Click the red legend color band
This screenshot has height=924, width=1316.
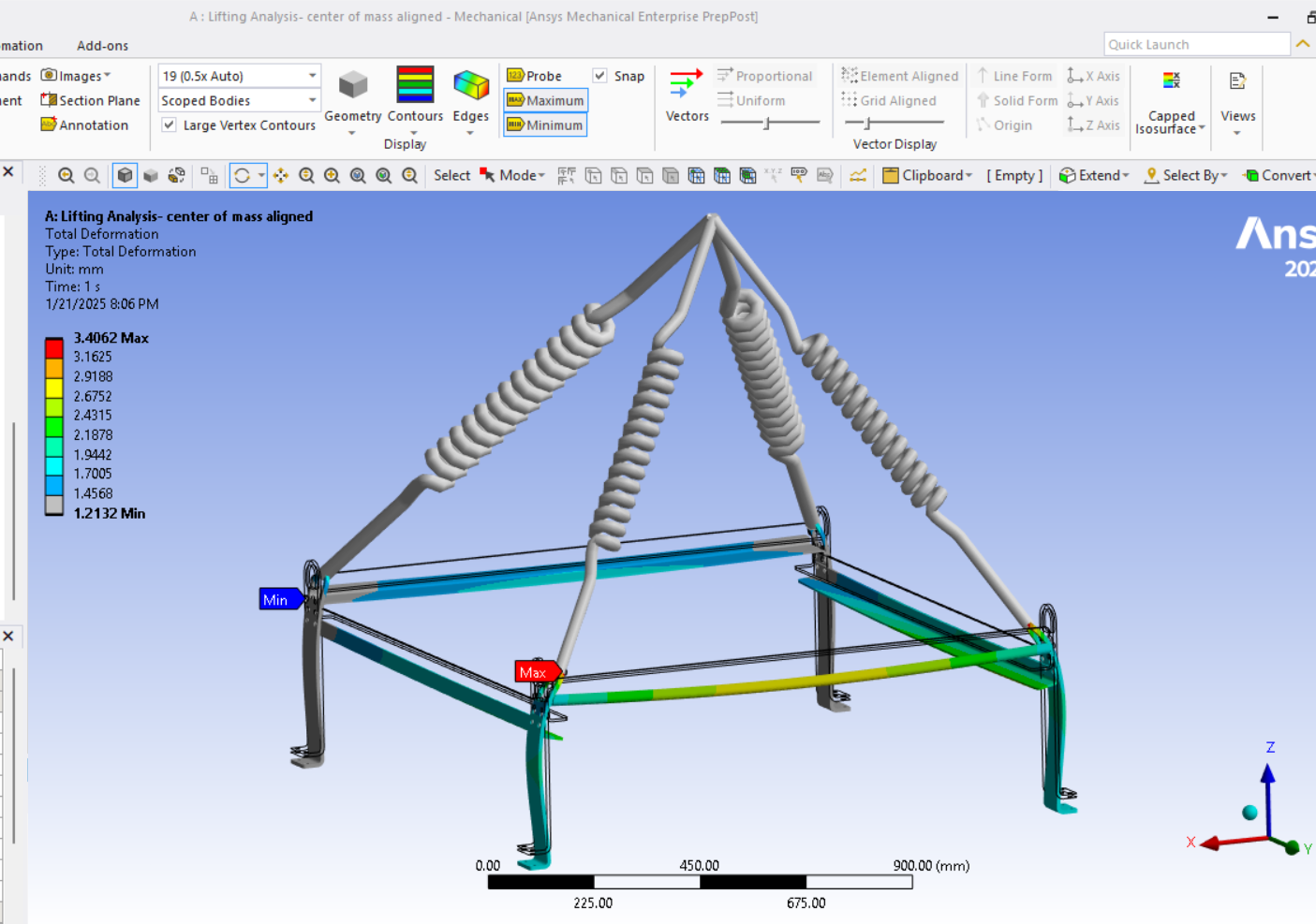54,348
